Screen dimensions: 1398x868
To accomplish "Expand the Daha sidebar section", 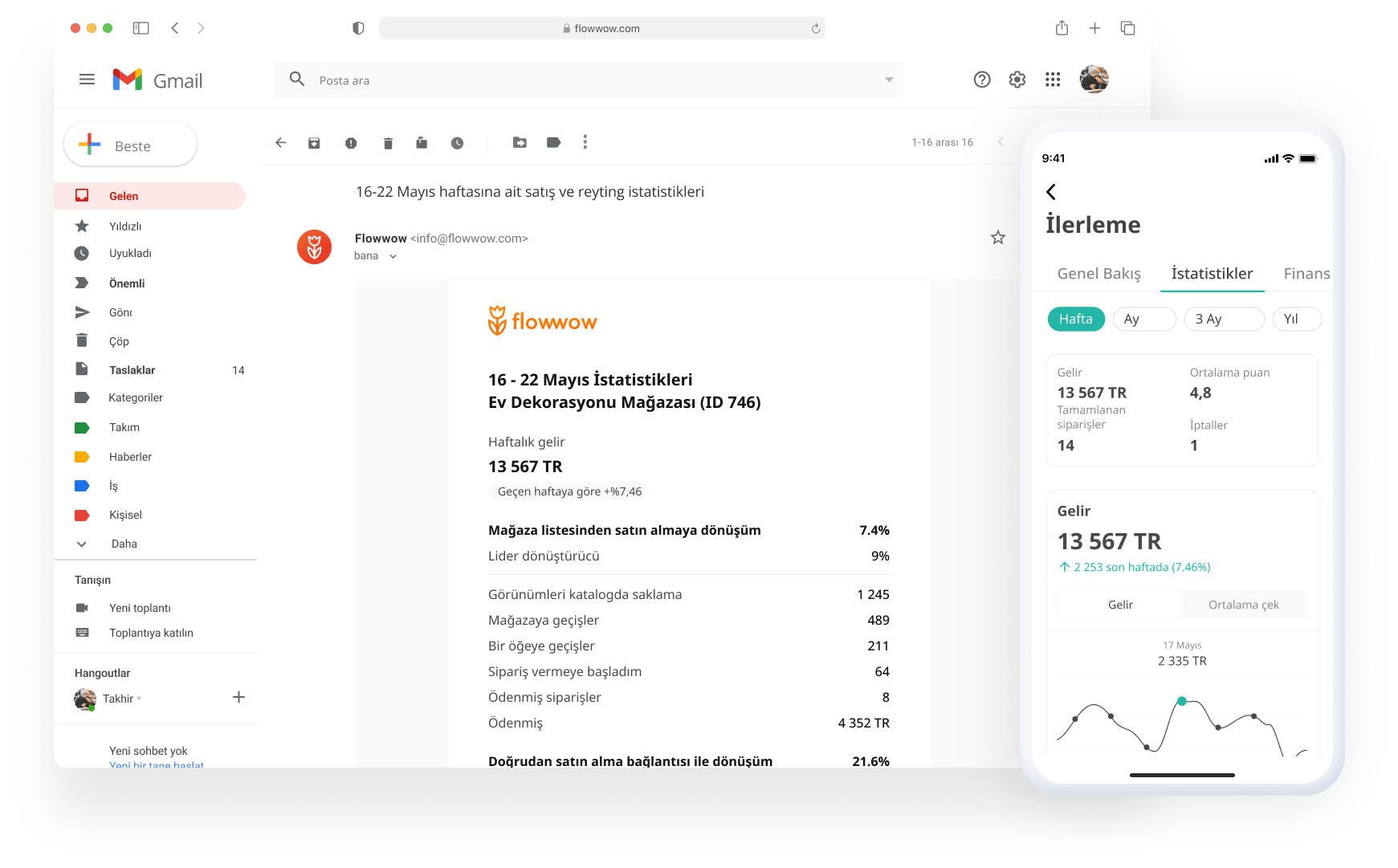I will coord(124,544).
